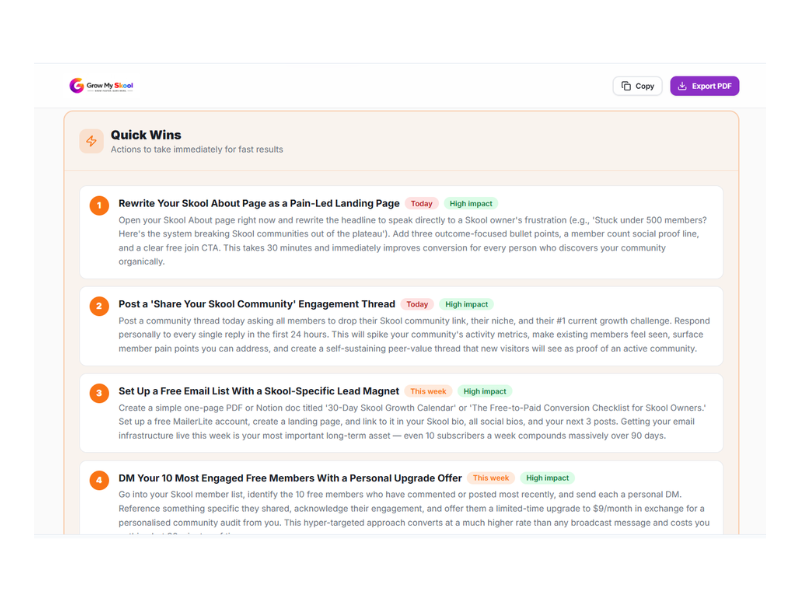Click This week tag on Personal Upgrade Offer item
This screenshot has width=800, height=600.
point(491,478)
